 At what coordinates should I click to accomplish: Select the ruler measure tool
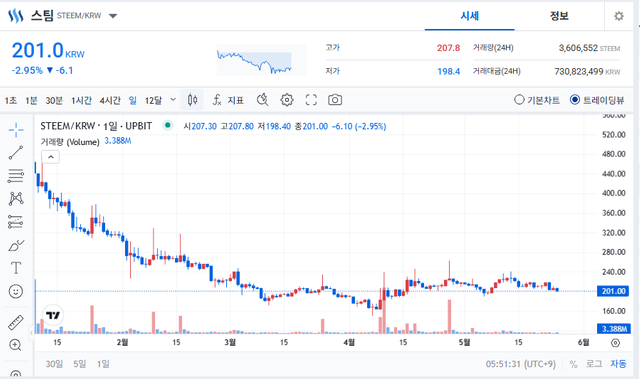[x=16, y=322]
